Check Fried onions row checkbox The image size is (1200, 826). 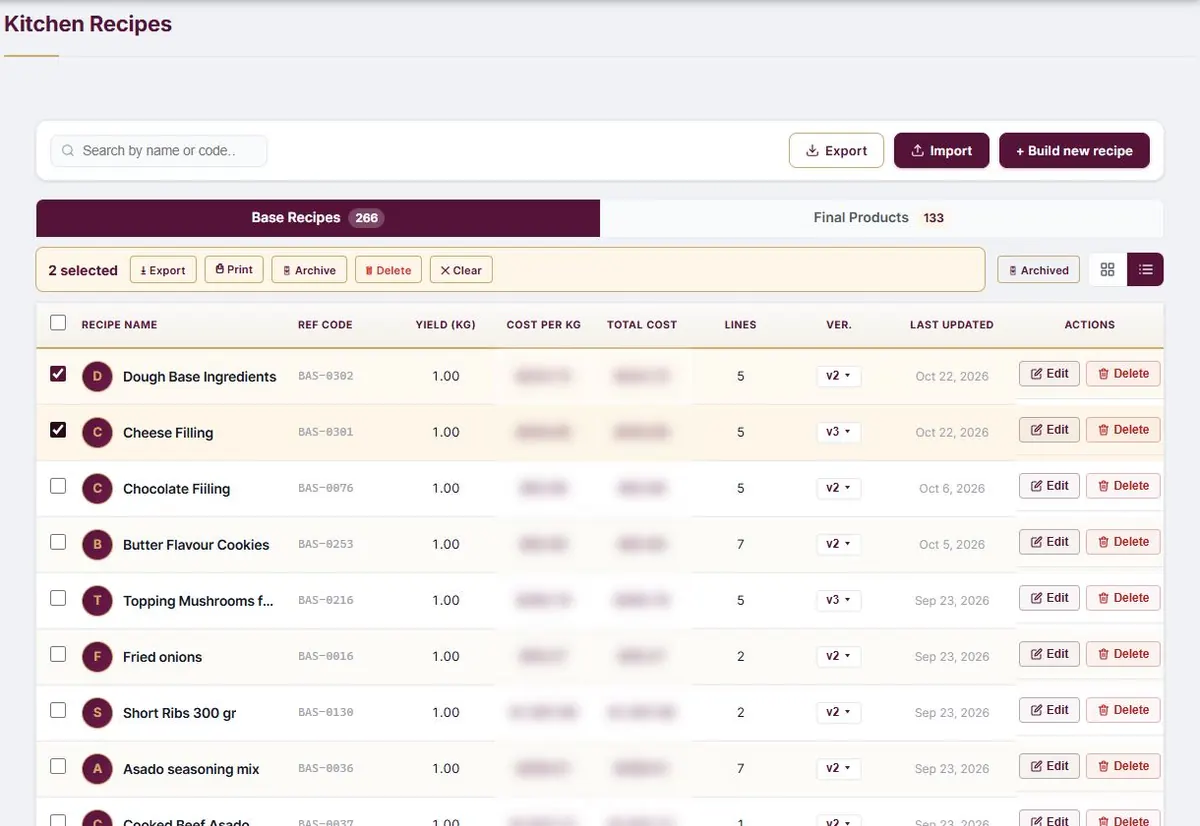click(58, 654)
